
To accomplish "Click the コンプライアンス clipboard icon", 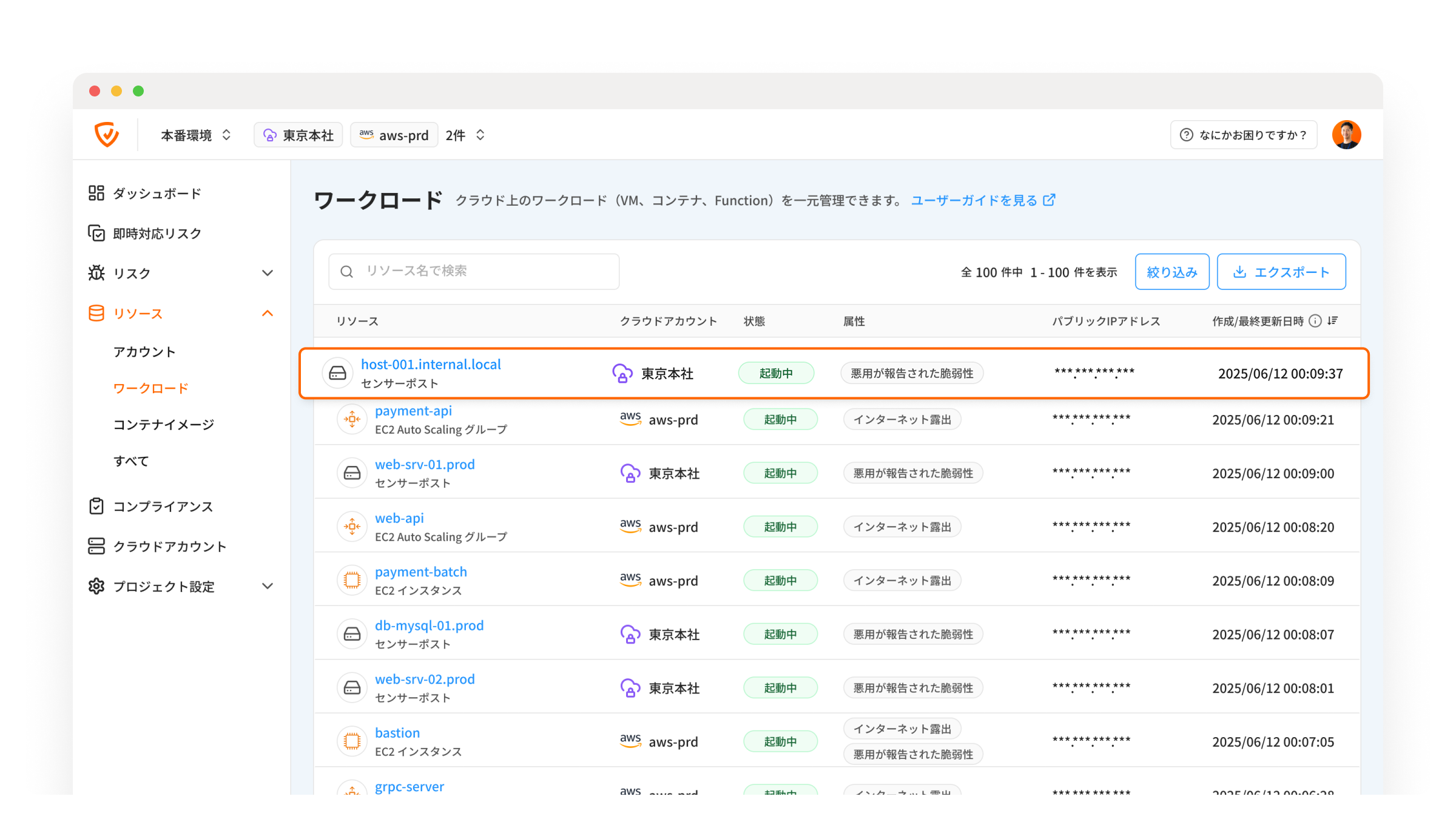I will coord(96,506).
